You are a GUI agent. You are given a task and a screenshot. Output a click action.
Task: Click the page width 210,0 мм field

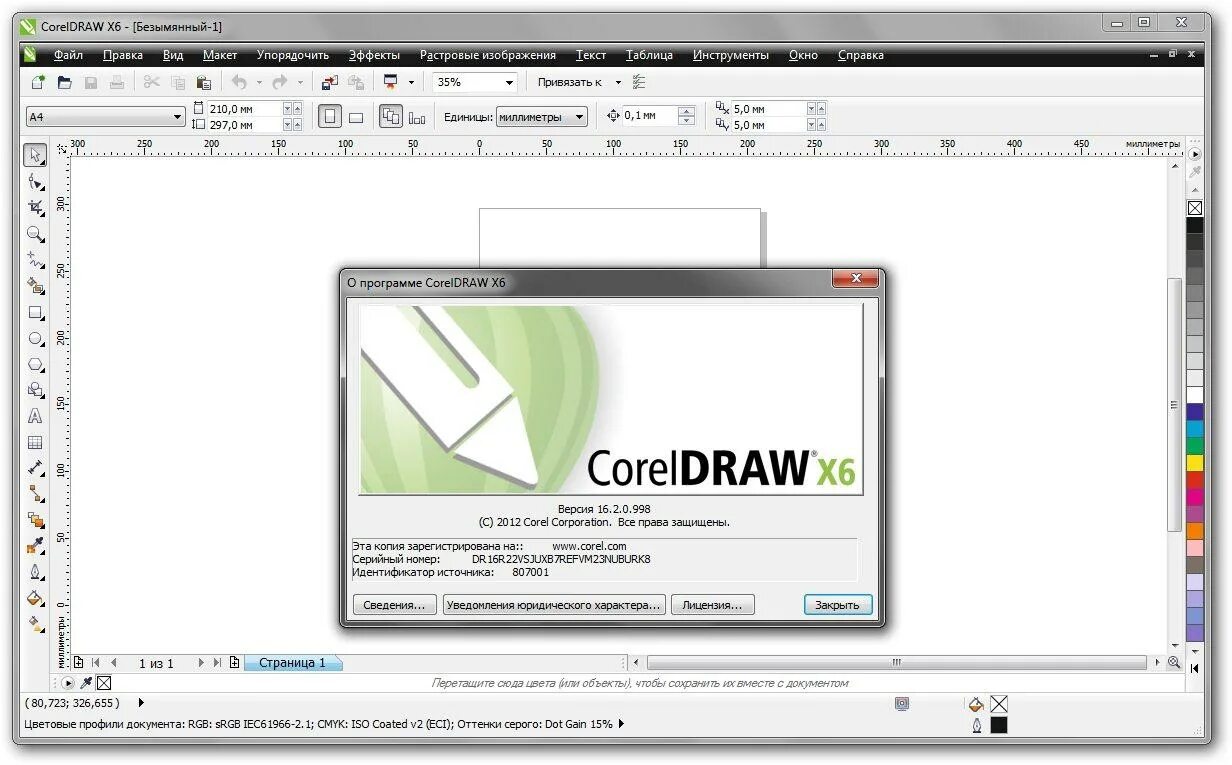click(x=244, y=108)
